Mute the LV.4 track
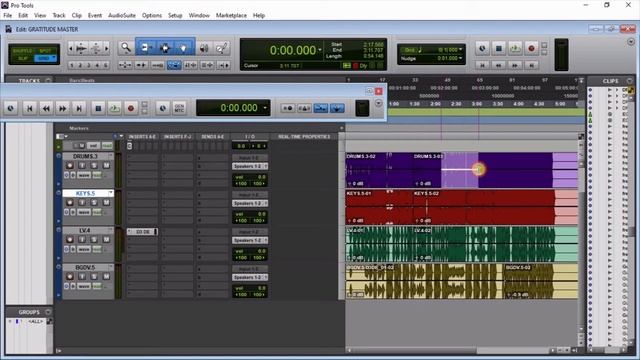 click(x=107, y=239)
